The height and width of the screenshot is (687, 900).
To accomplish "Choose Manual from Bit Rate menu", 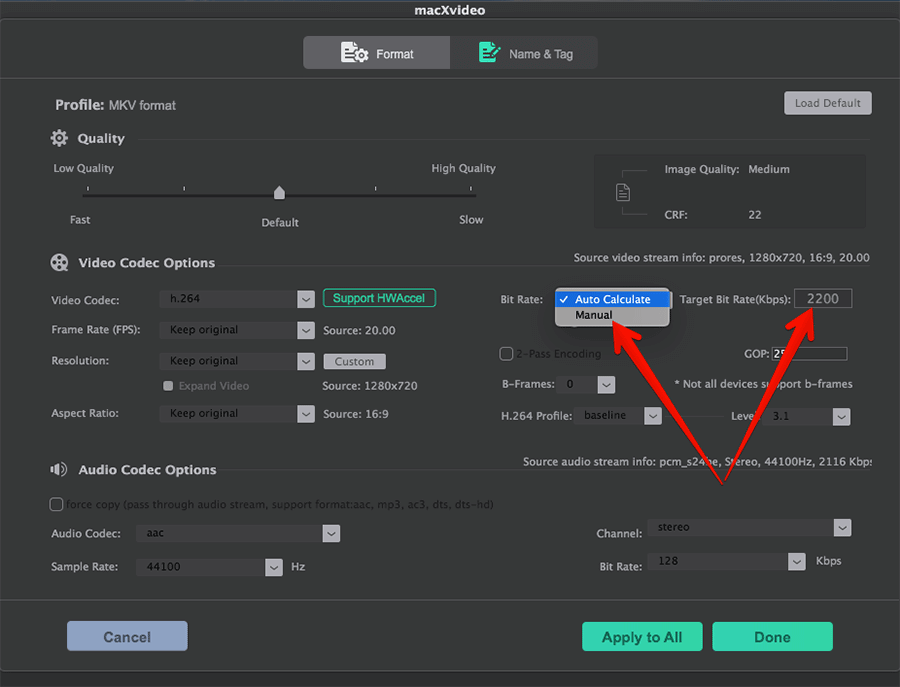I will (612, 315).
